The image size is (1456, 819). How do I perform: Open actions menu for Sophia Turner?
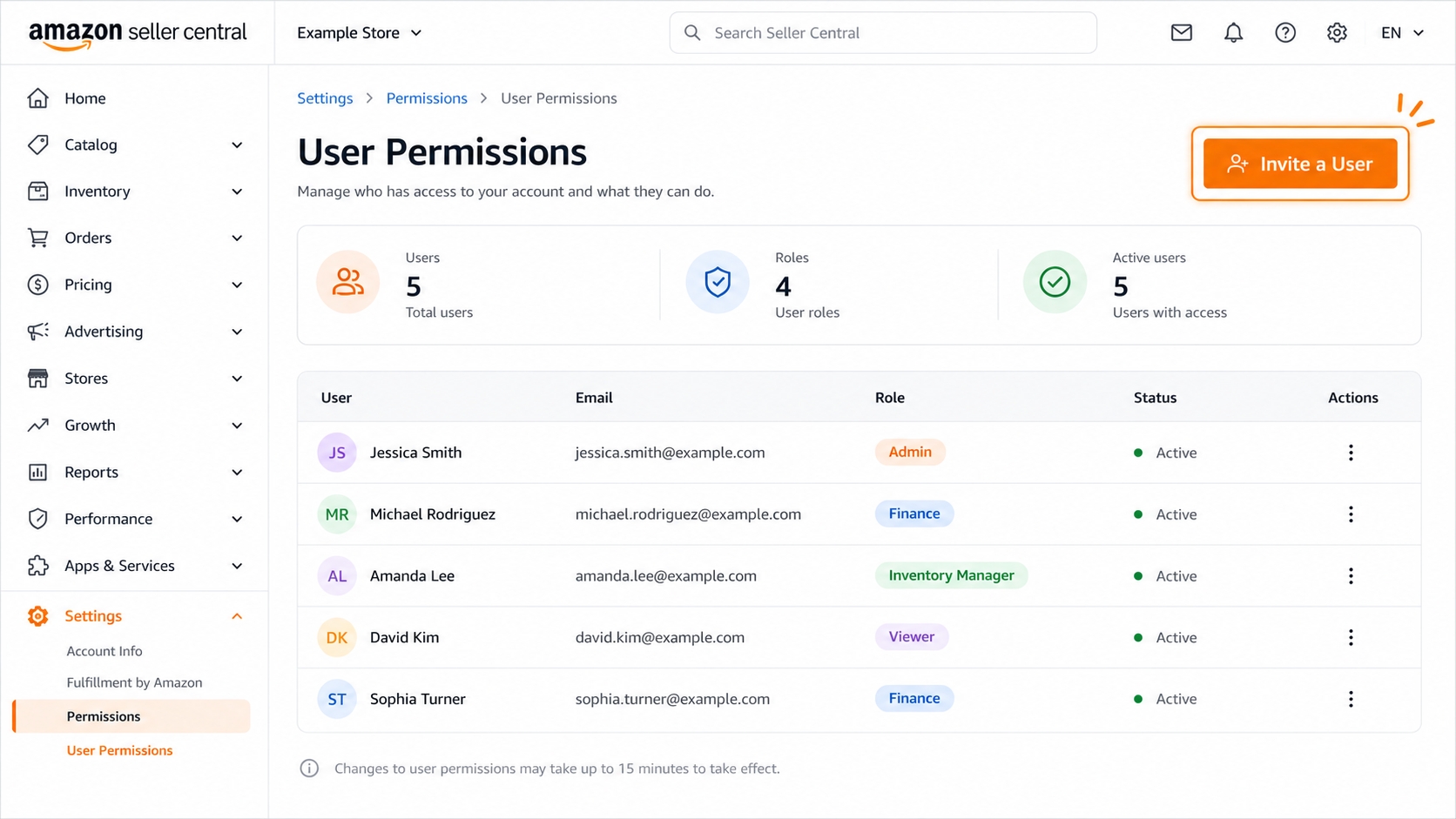coord(1351,699)
